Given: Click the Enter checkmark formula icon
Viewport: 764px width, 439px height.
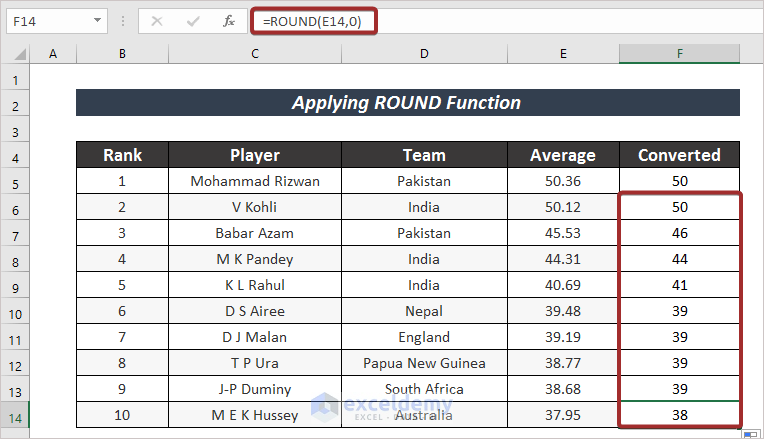Looking at the screenshot, I should coord(193,20).
